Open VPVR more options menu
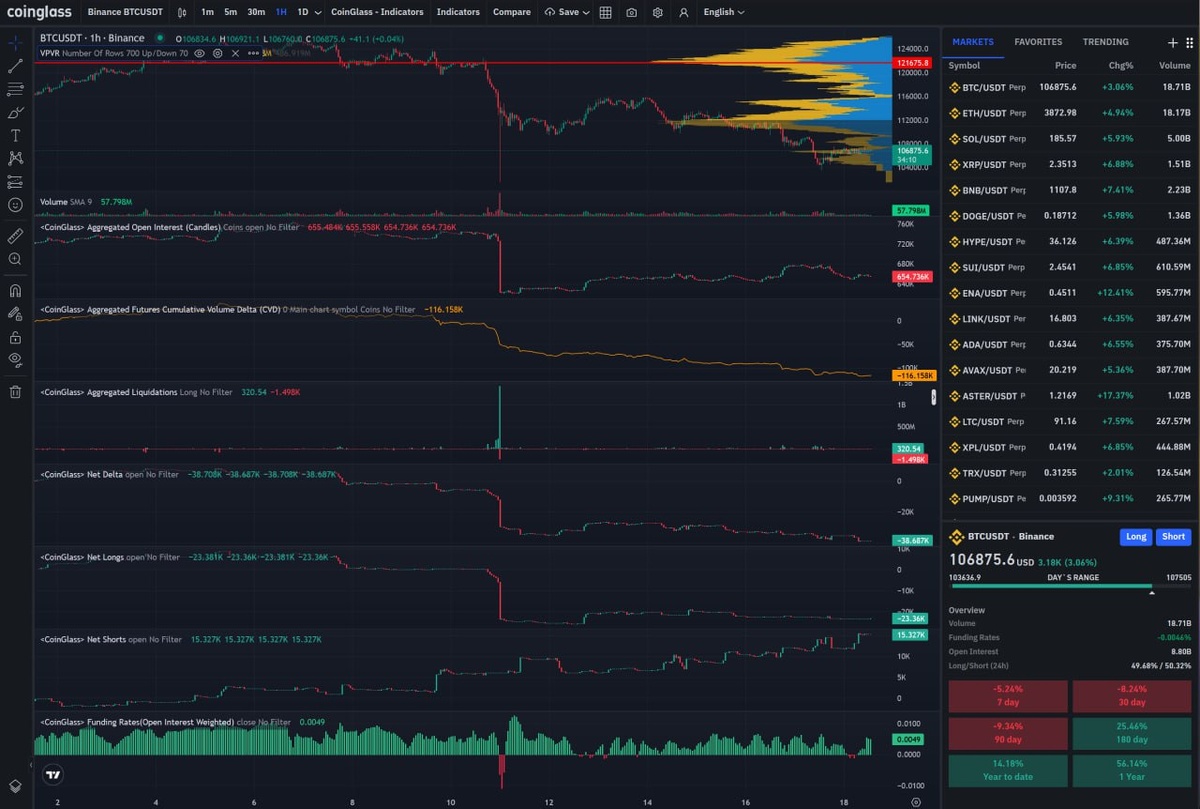The image size is (1200, 809). click(x=252, y=53)
